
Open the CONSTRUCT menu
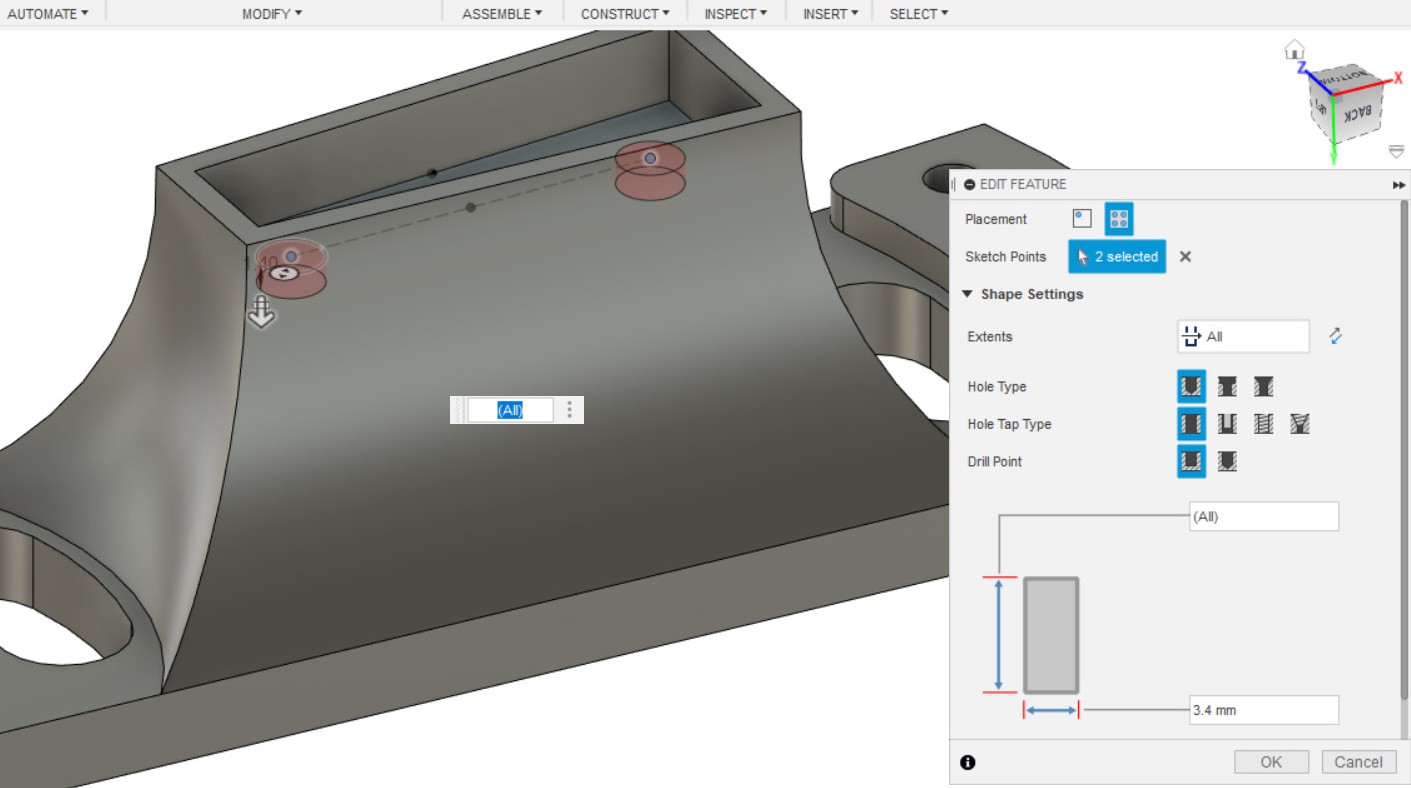(625, 13)
